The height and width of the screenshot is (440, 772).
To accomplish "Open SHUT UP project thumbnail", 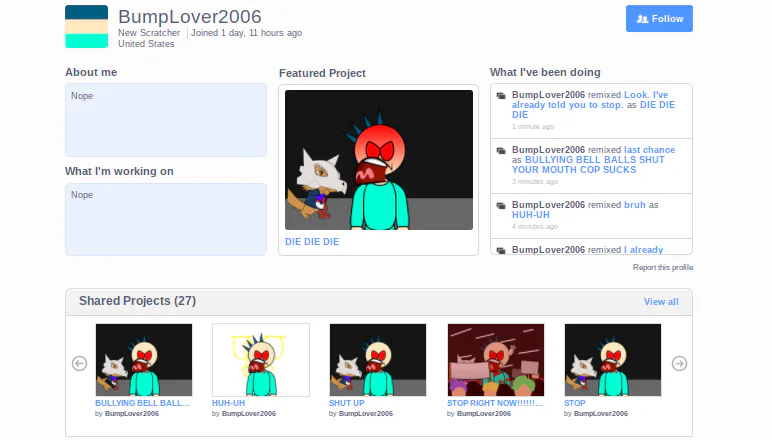I will [x=378, y=360].
